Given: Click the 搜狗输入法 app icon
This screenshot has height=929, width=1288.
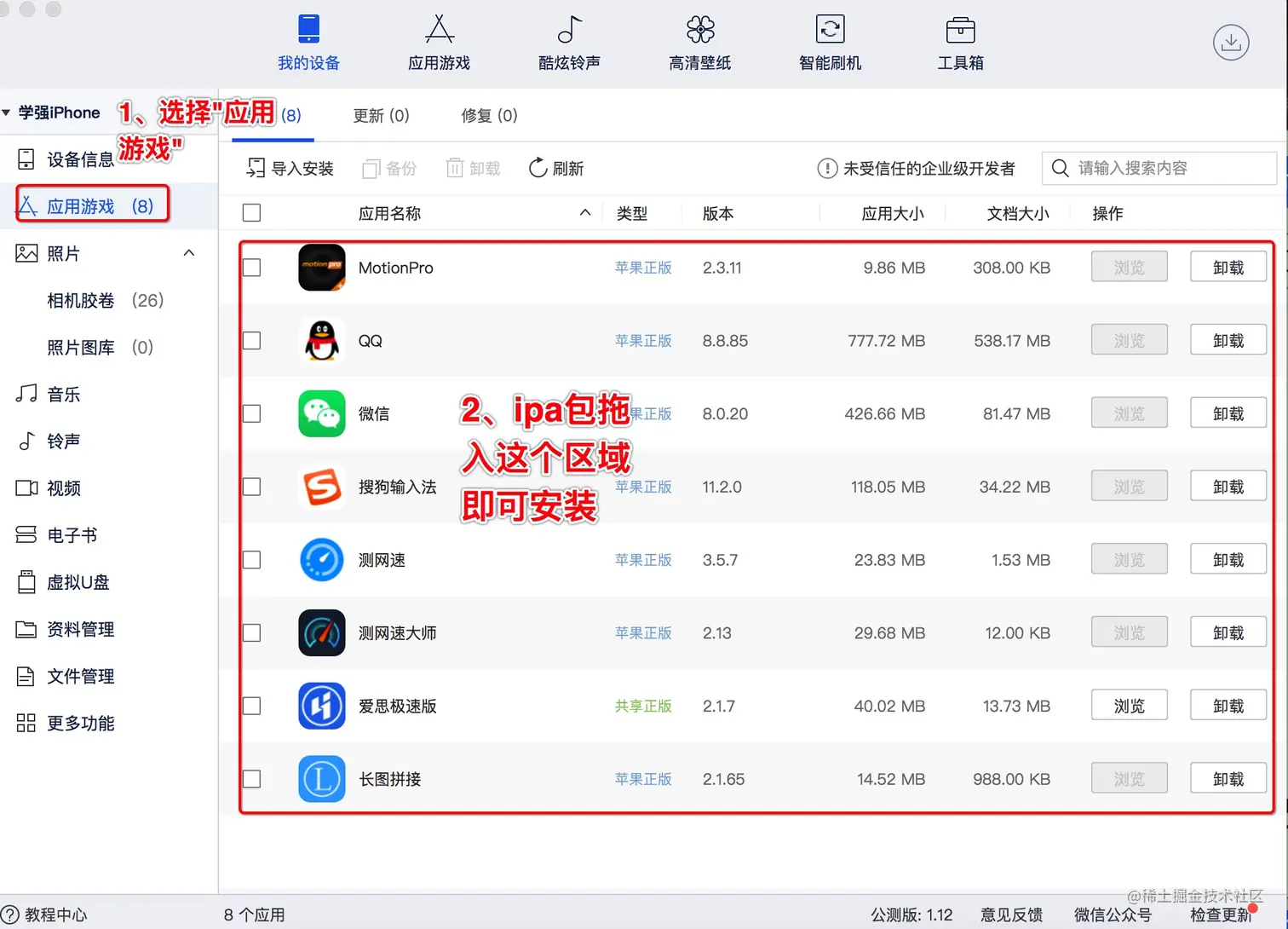Looking at the screenshot, I should (x=322, y=487).
